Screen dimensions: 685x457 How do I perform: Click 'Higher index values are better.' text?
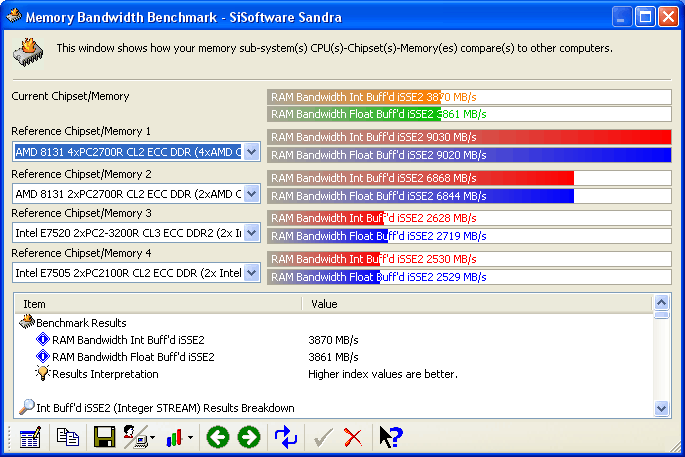(x=383, y=374)
